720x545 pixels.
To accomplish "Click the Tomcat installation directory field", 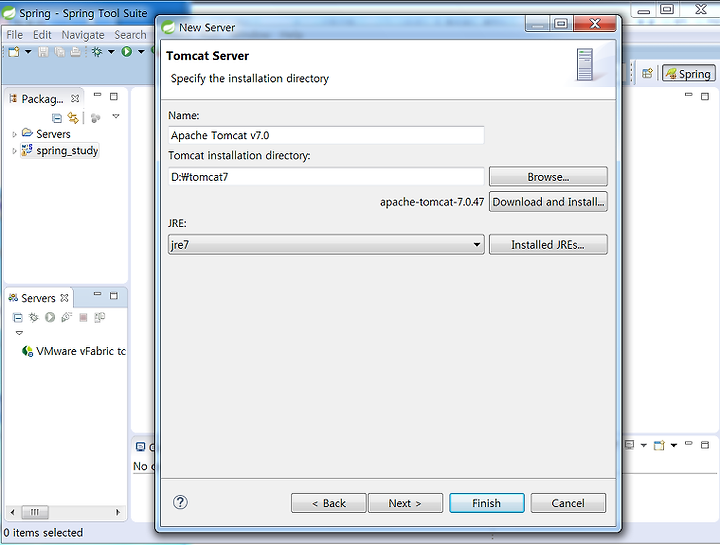I will coord(326,177).
